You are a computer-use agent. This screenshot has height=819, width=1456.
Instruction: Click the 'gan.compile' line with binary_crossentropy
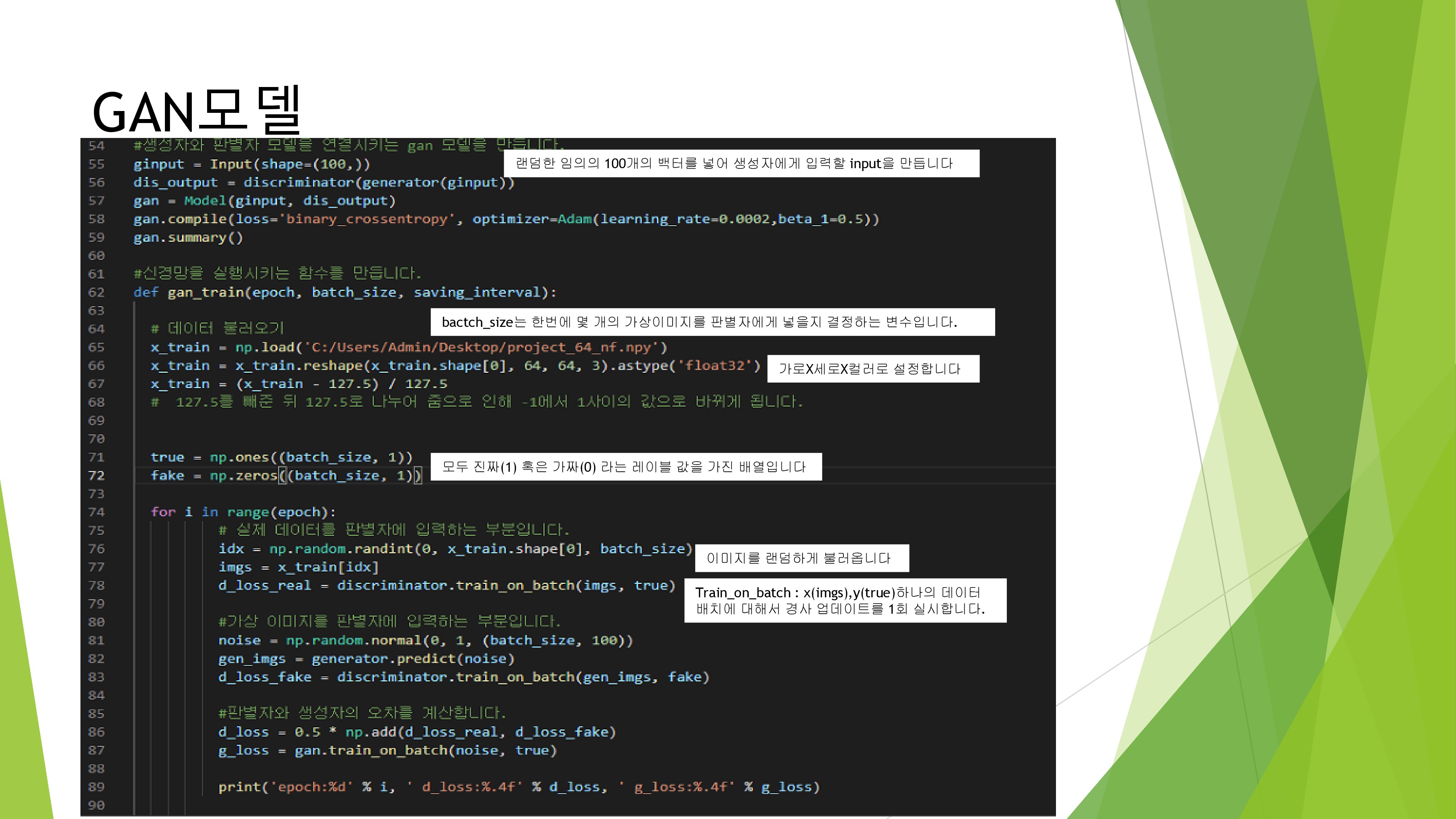506,219
